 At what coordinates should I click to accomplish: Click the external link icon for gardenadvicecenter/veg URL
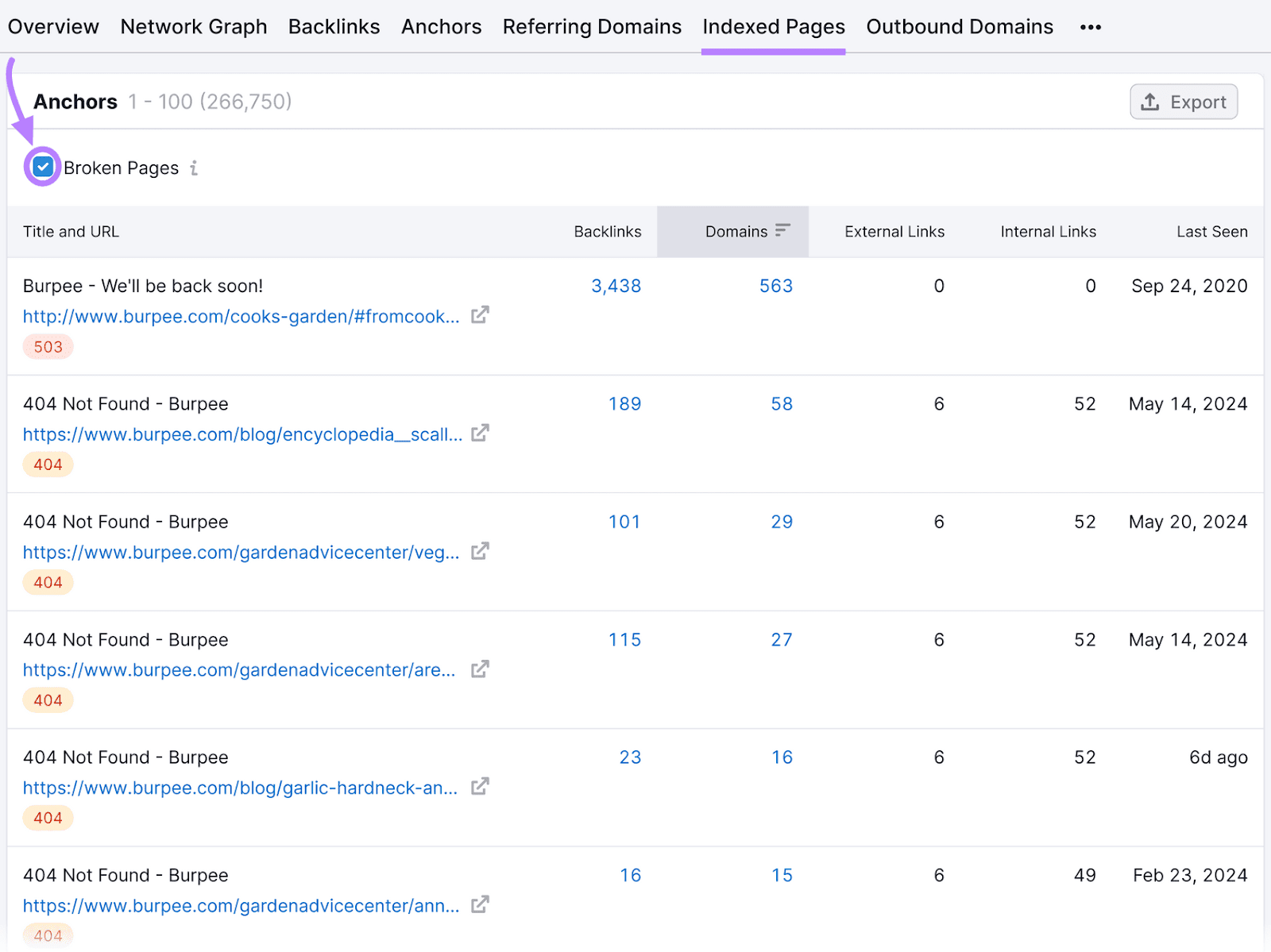[x=480, y=551]
